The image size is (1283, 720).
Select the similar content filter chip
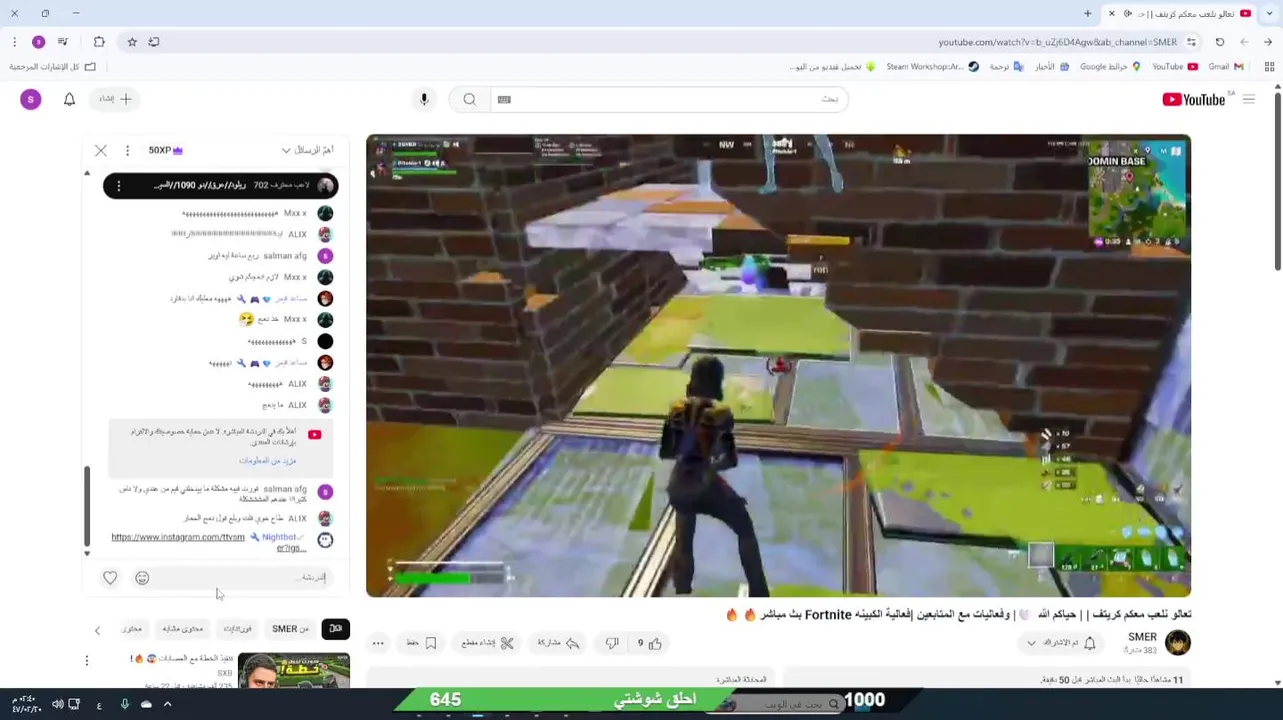click(x=183, y=628)
